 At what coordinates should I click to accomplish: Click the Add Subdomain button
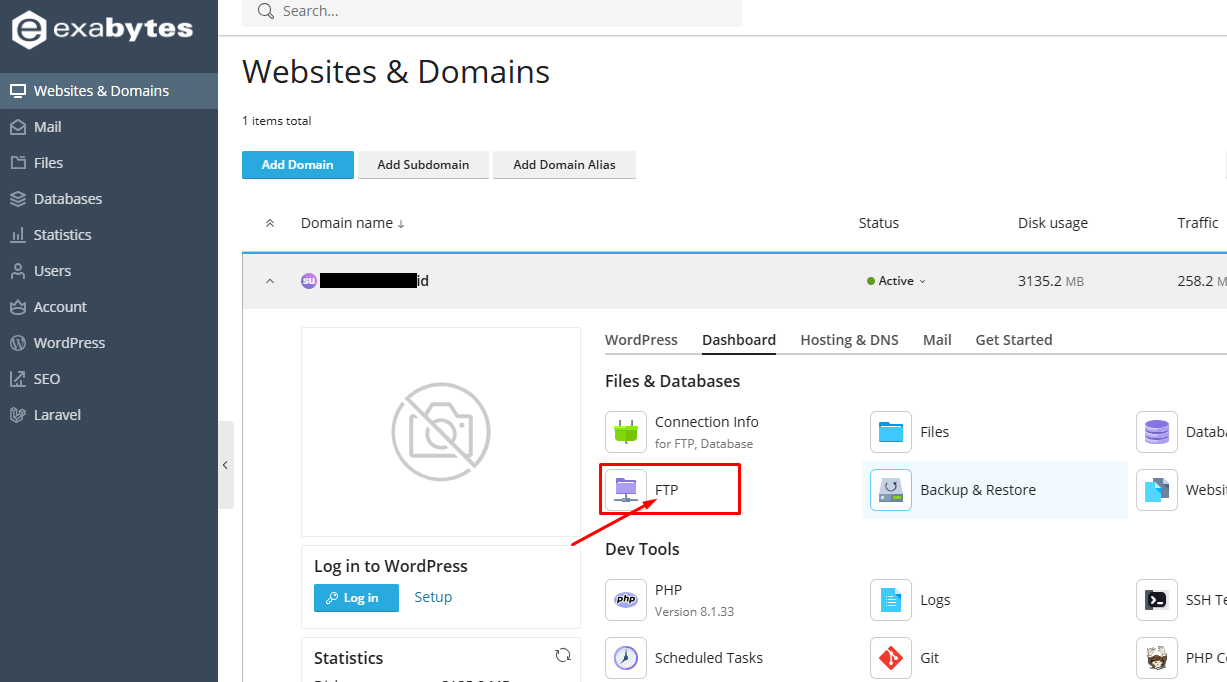[x=423, y=165]
